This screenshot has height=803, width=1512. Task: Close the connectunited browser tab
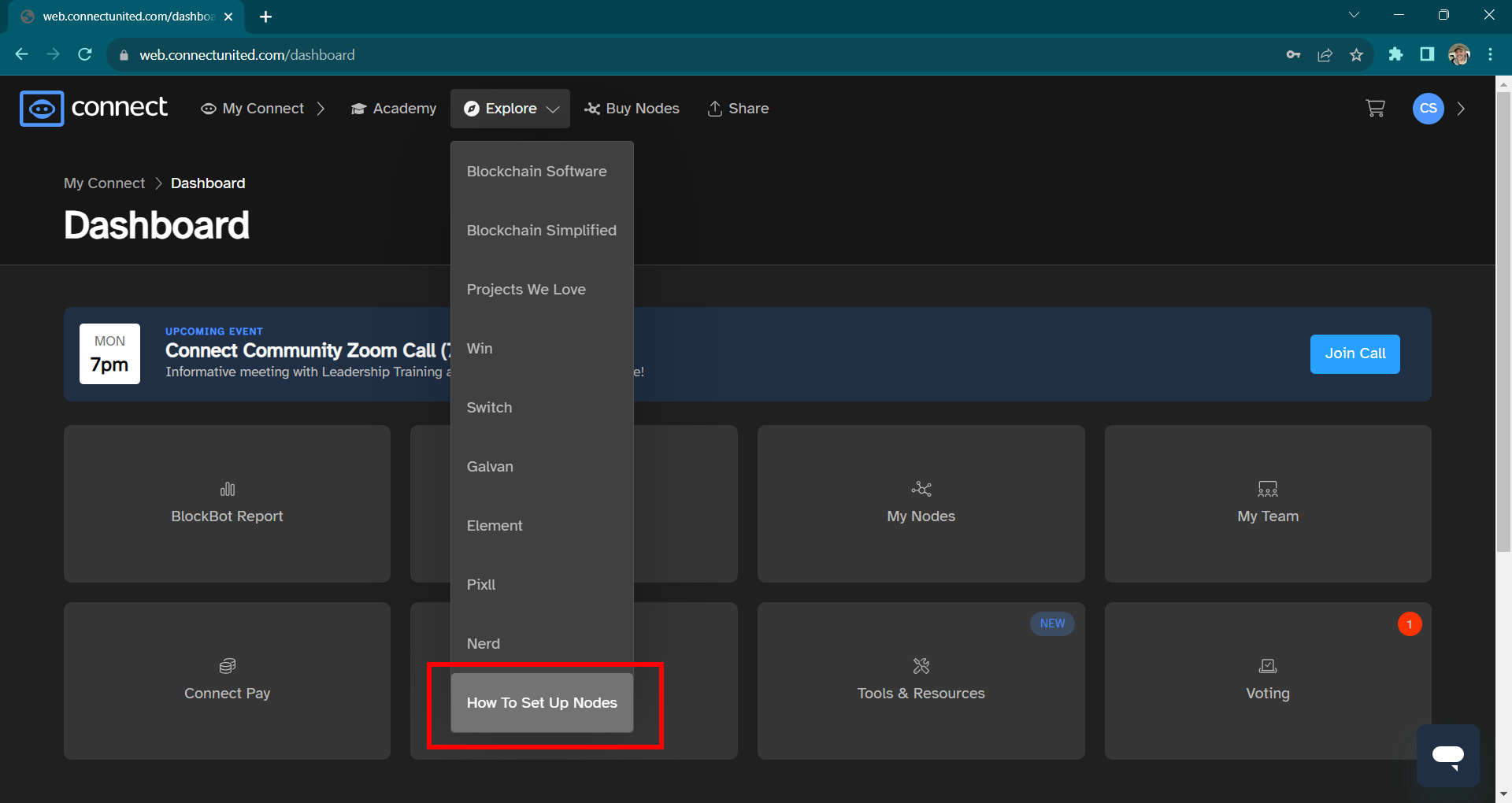(228, 17)
